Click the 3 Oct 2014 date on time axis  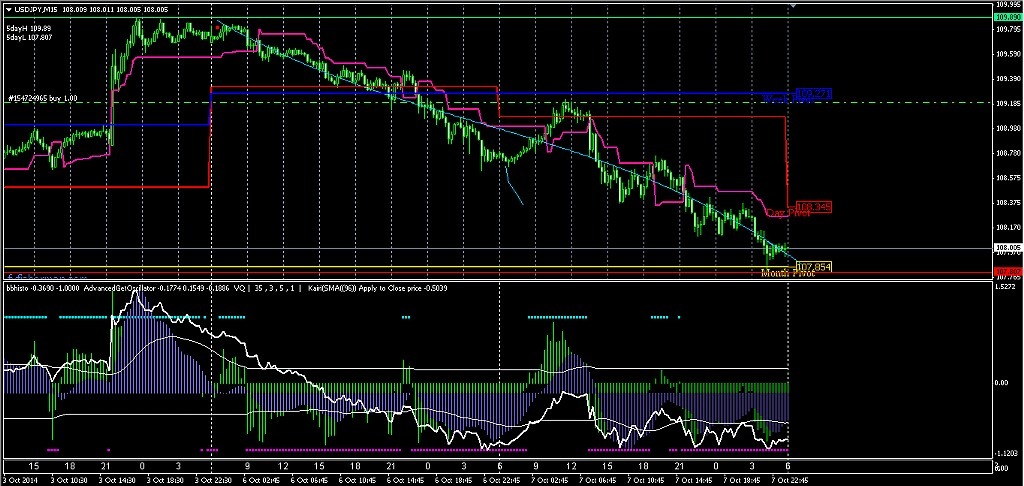22,479
